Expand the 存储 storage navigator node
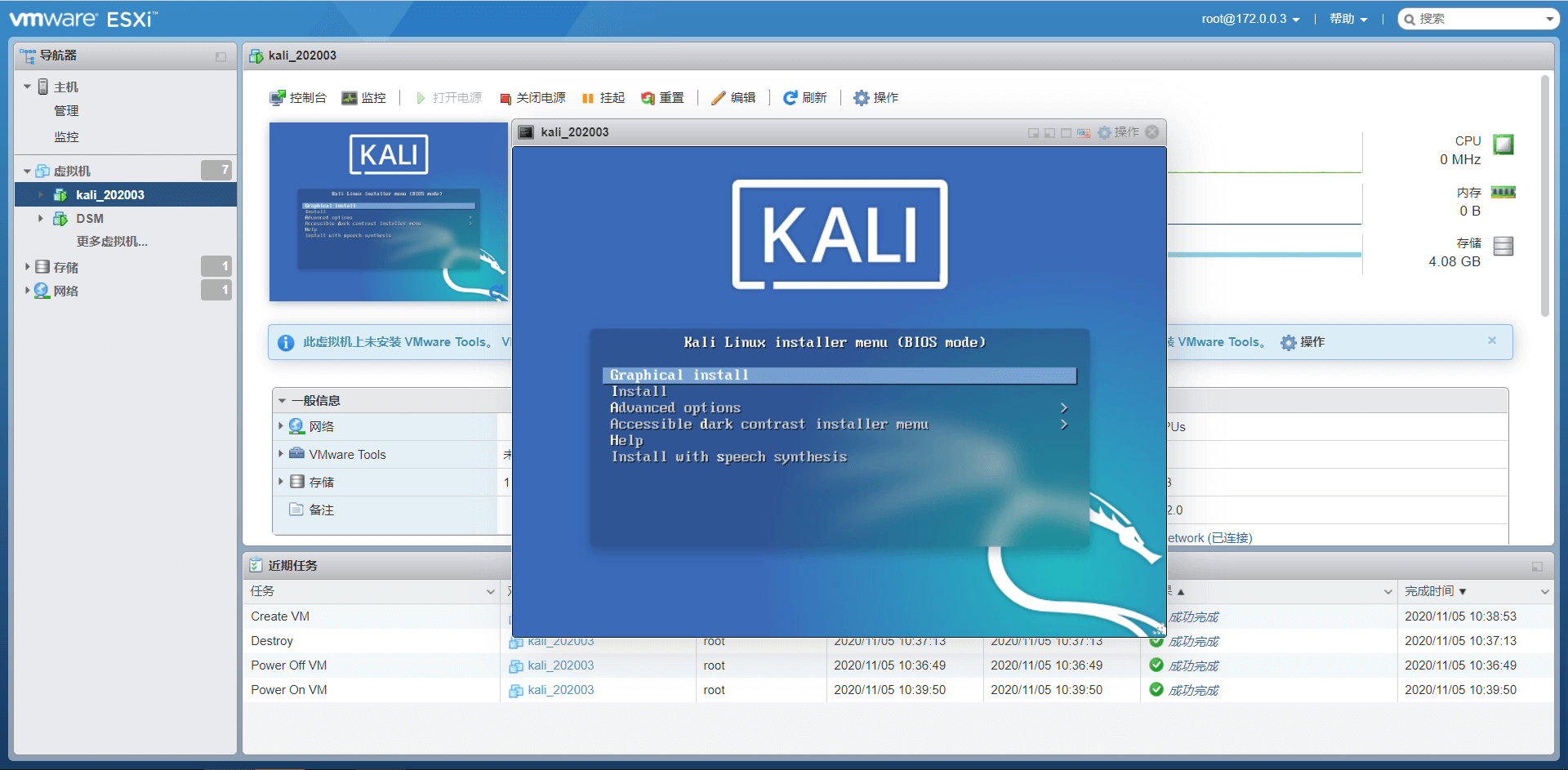 (x=27, y=267)
